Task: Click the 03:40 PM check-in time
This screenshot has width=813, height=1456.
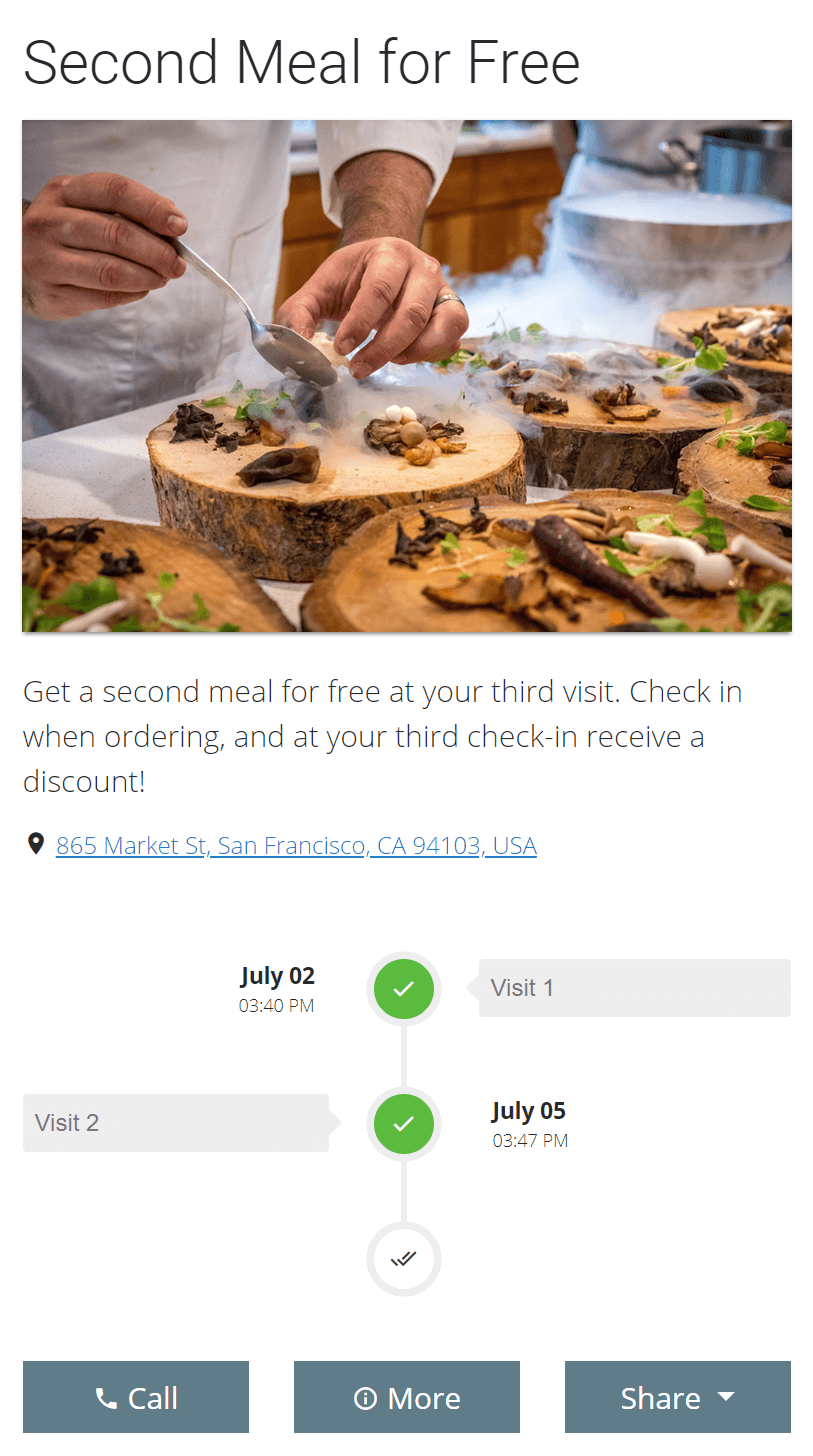Action: 276,1006
